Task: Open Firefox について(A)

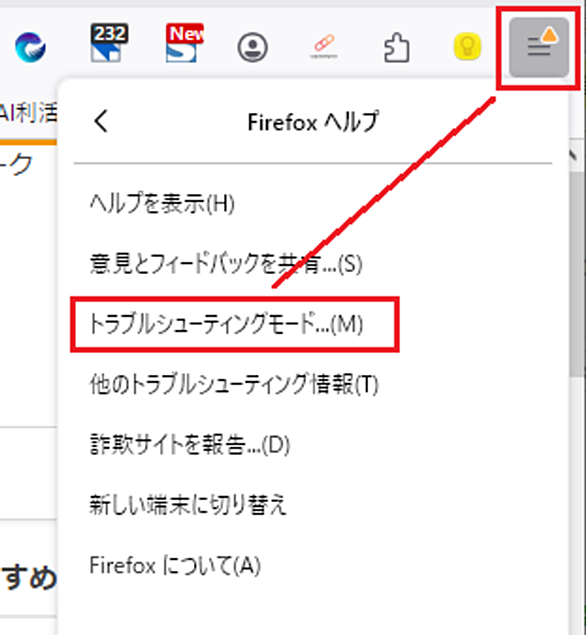Action: coord(313,565)
